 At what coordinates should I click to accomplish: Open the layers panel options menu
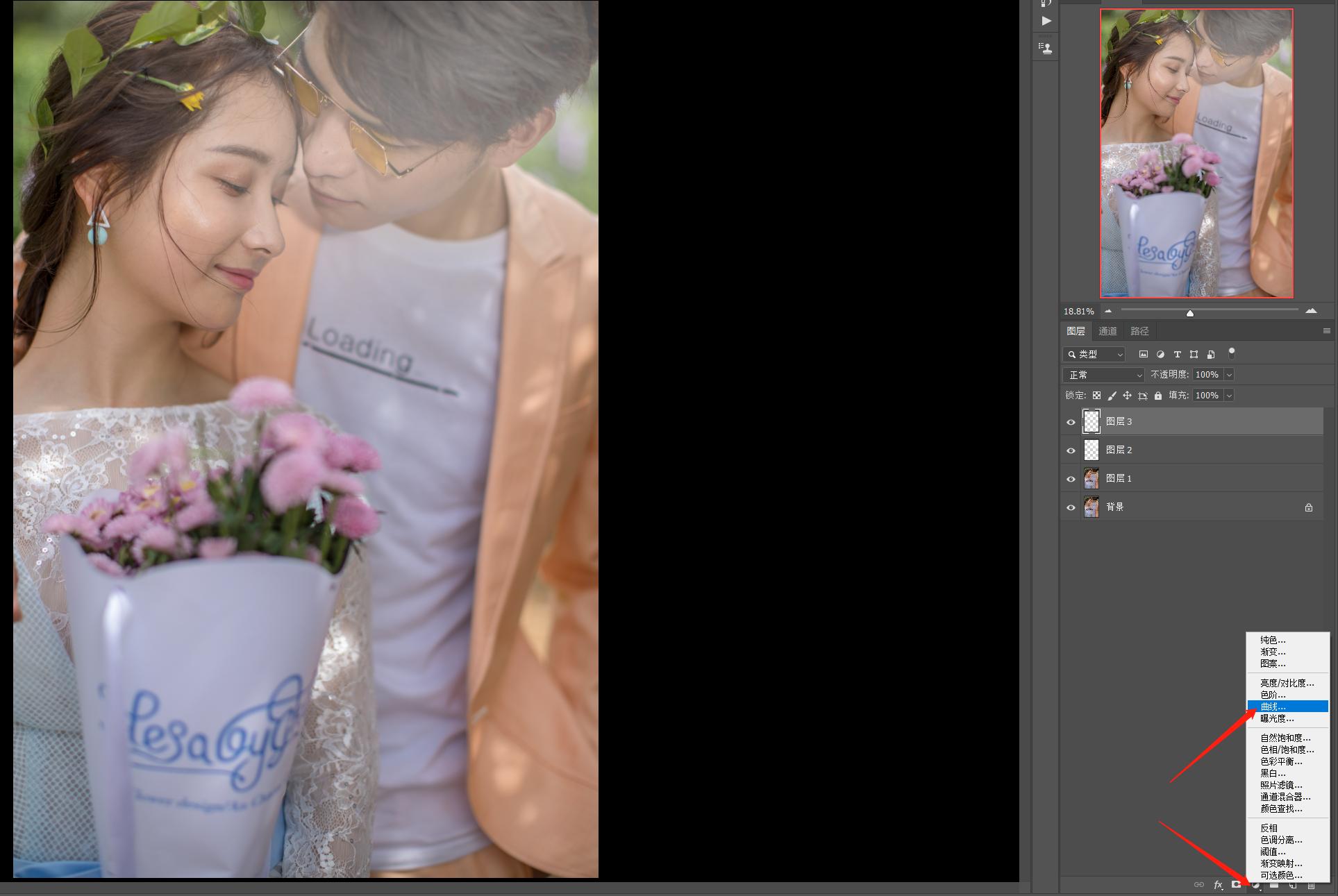point(1326,331)
